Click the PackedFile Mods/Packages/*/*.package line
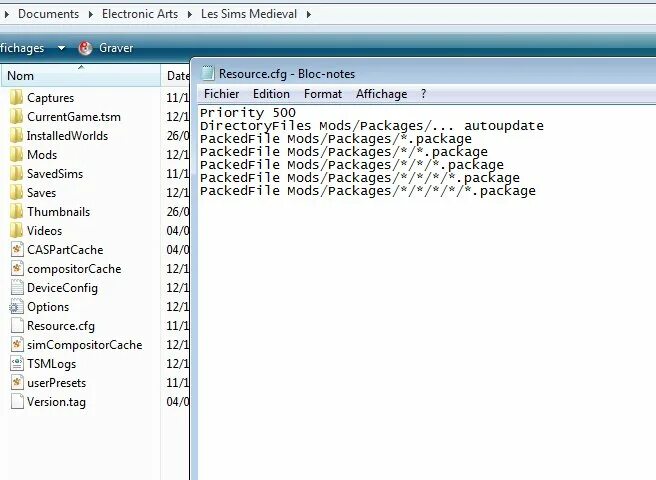Screen dimensions: 656x480 (343, 151)
